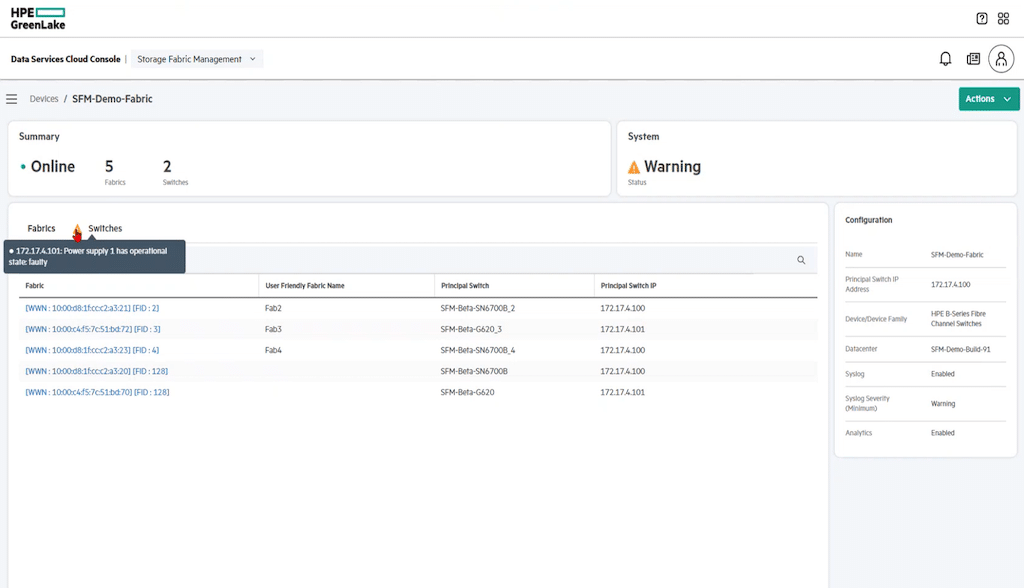Select SFM-Beta-SN6700B_2 principal switch cell
The height and width of the screenshot is (588, 1024).
[x=477, y=308]
